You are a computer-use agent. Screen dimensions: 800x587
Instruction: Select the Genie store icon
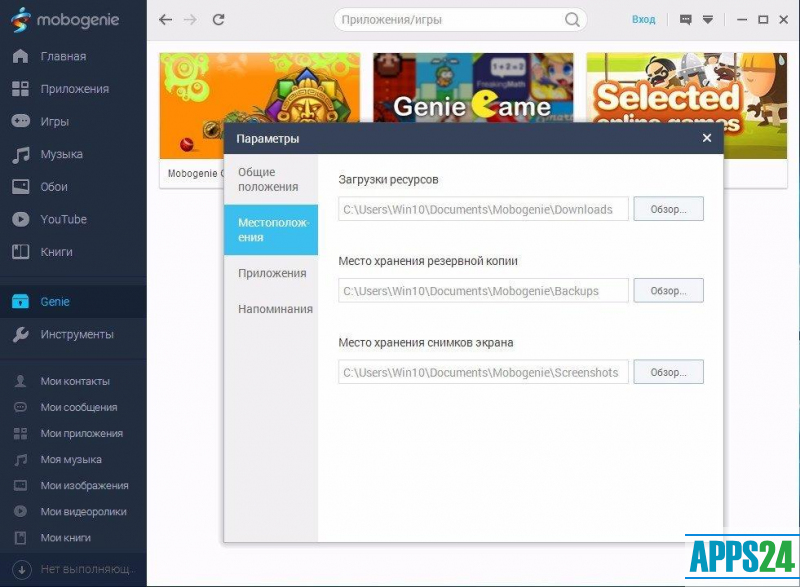(x=20, y=301)
